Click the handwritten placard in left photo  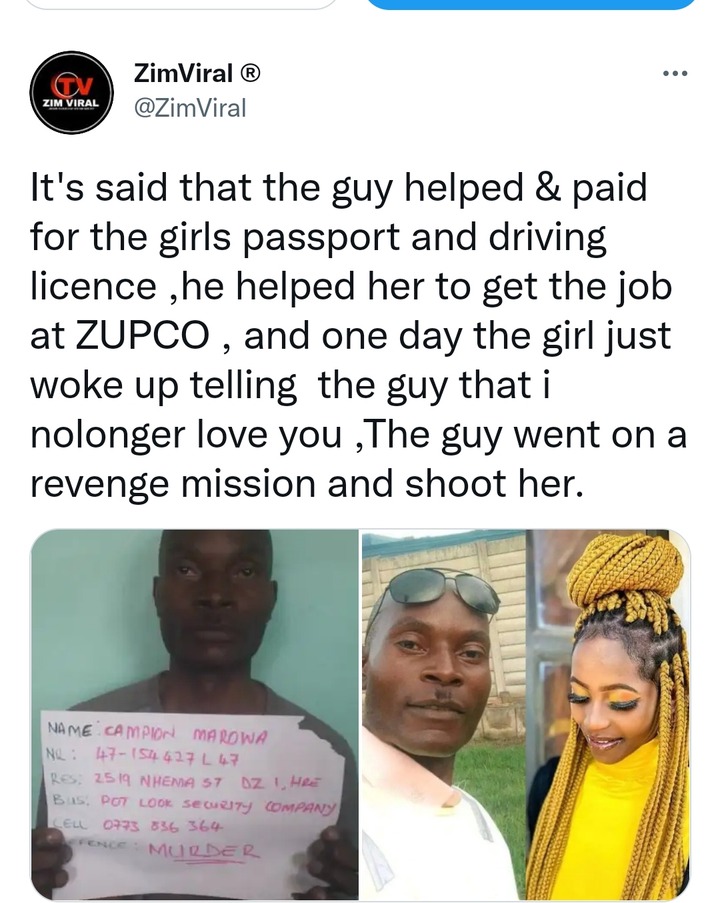(x=193, y=800)
